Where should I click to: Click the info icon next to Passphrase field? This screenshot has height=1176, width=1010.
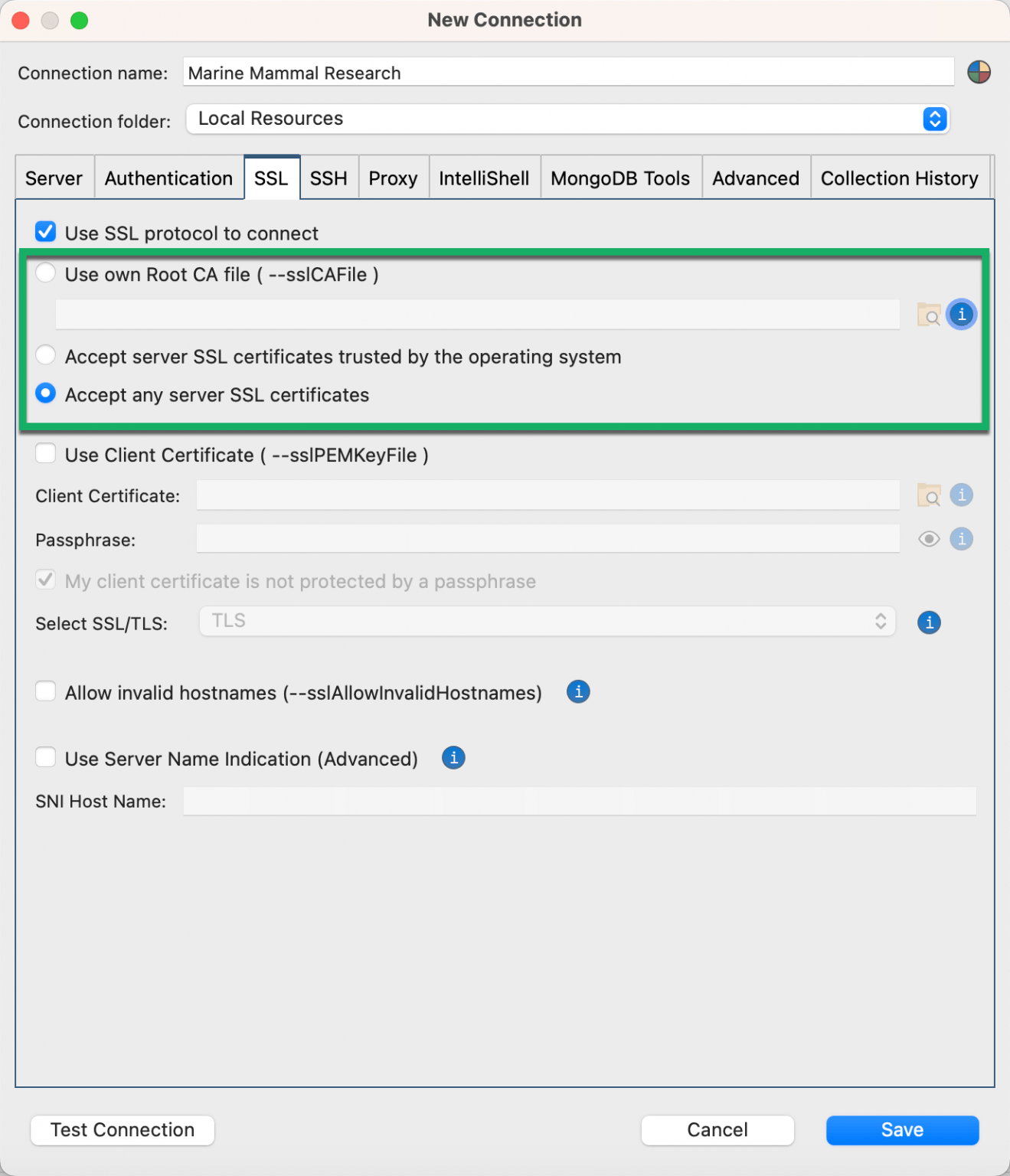(962, 539)
